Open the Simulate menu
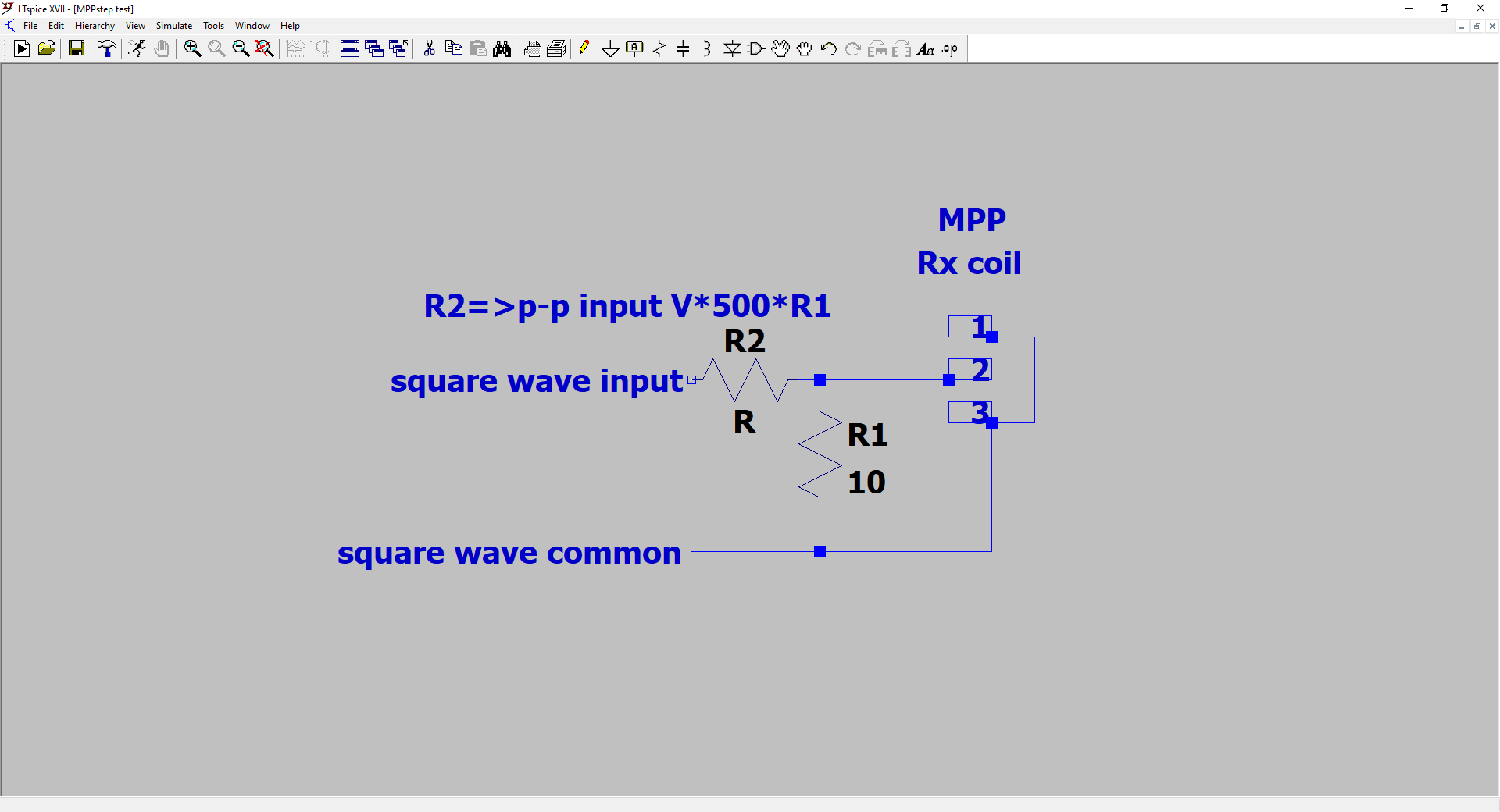Screen dimensions: 1500x812 (173, 26)
